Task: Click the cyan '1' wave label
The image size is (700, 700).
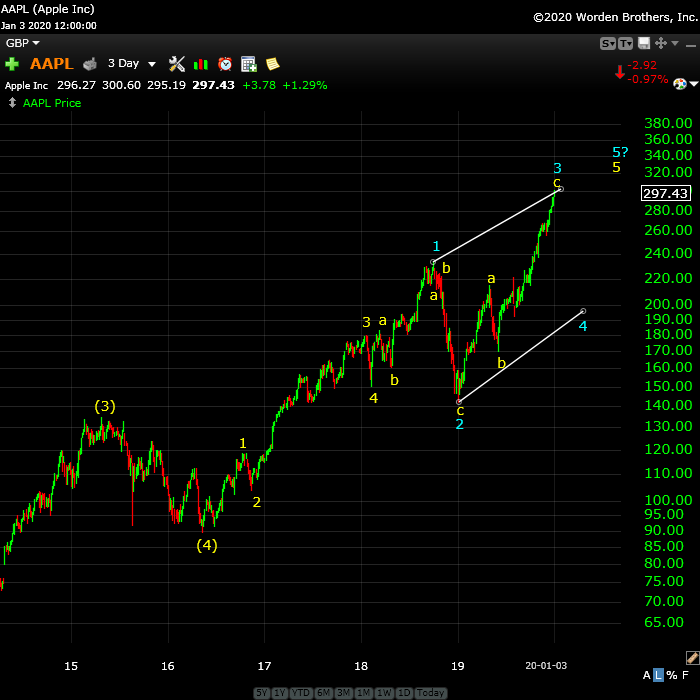Action: (436, 246)
